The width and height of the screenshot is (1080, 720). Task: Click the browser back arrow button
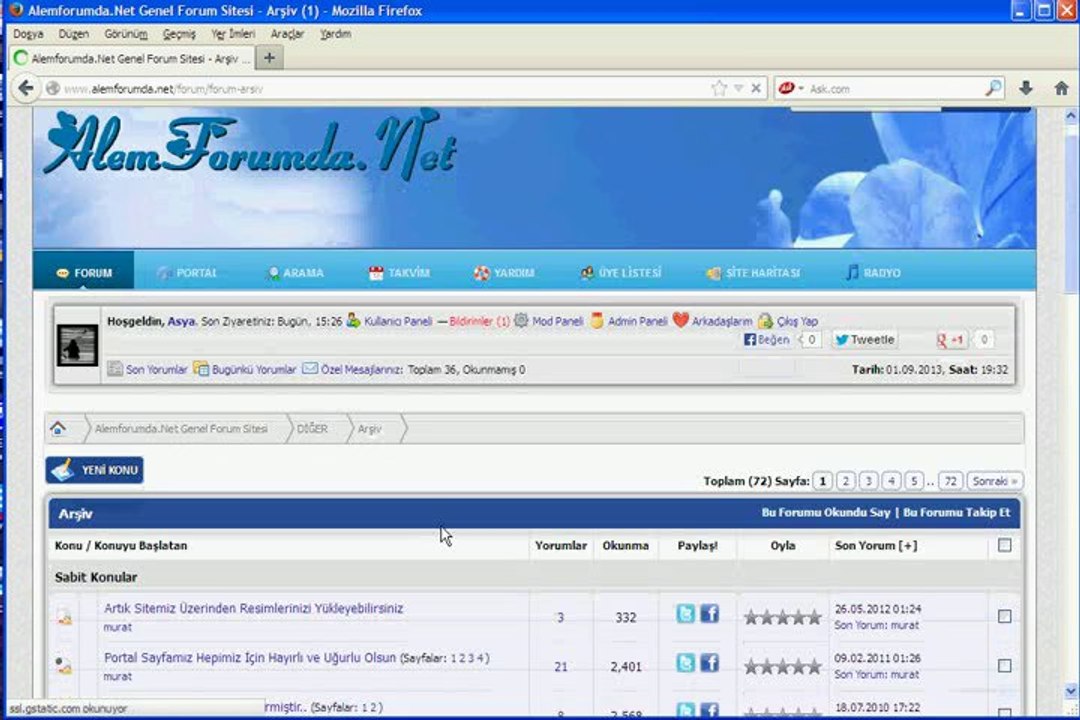tap(25, 88)
